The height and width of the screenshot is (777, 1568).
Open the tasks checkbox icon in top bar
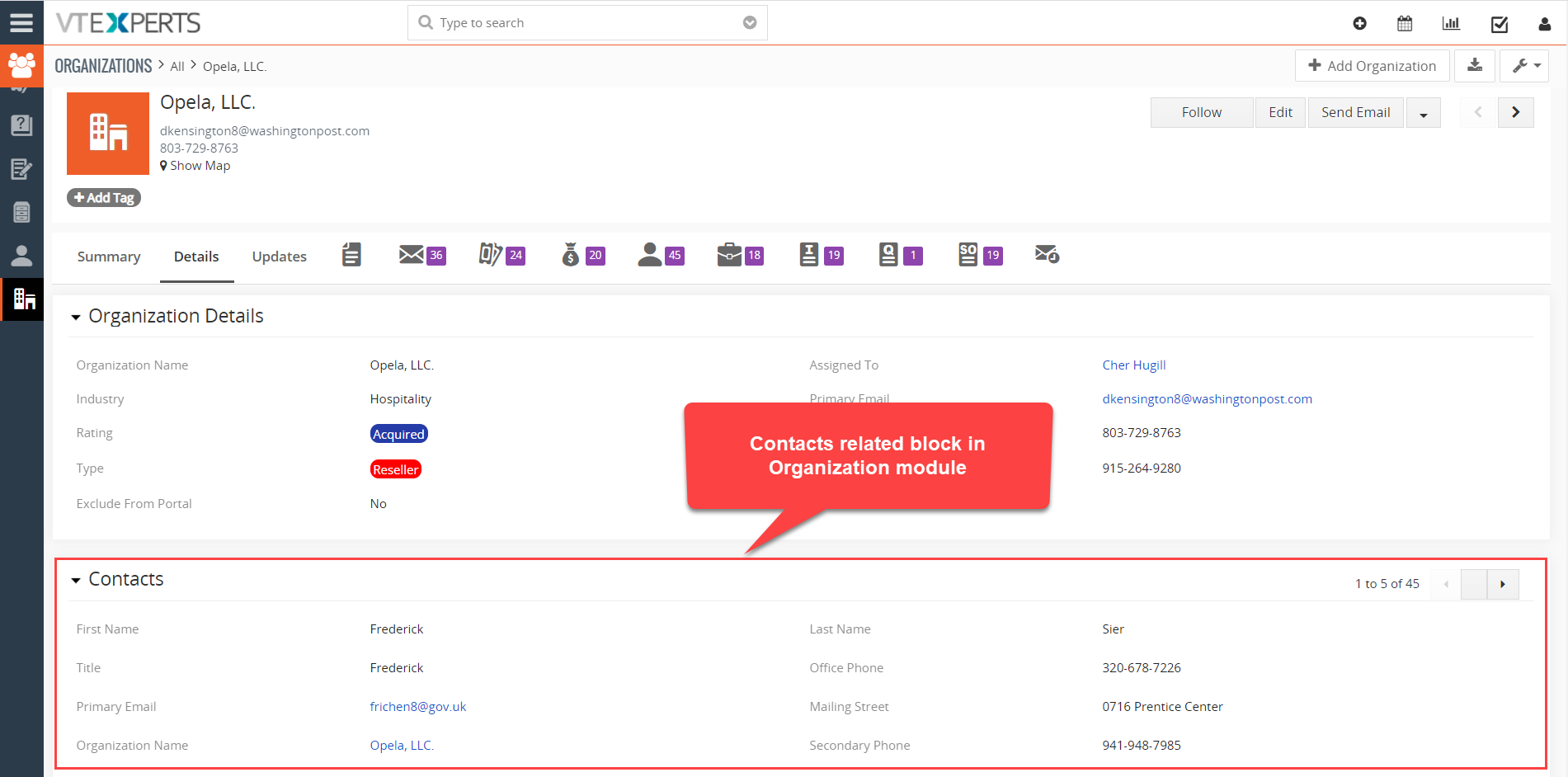(x=1500, y=24)
